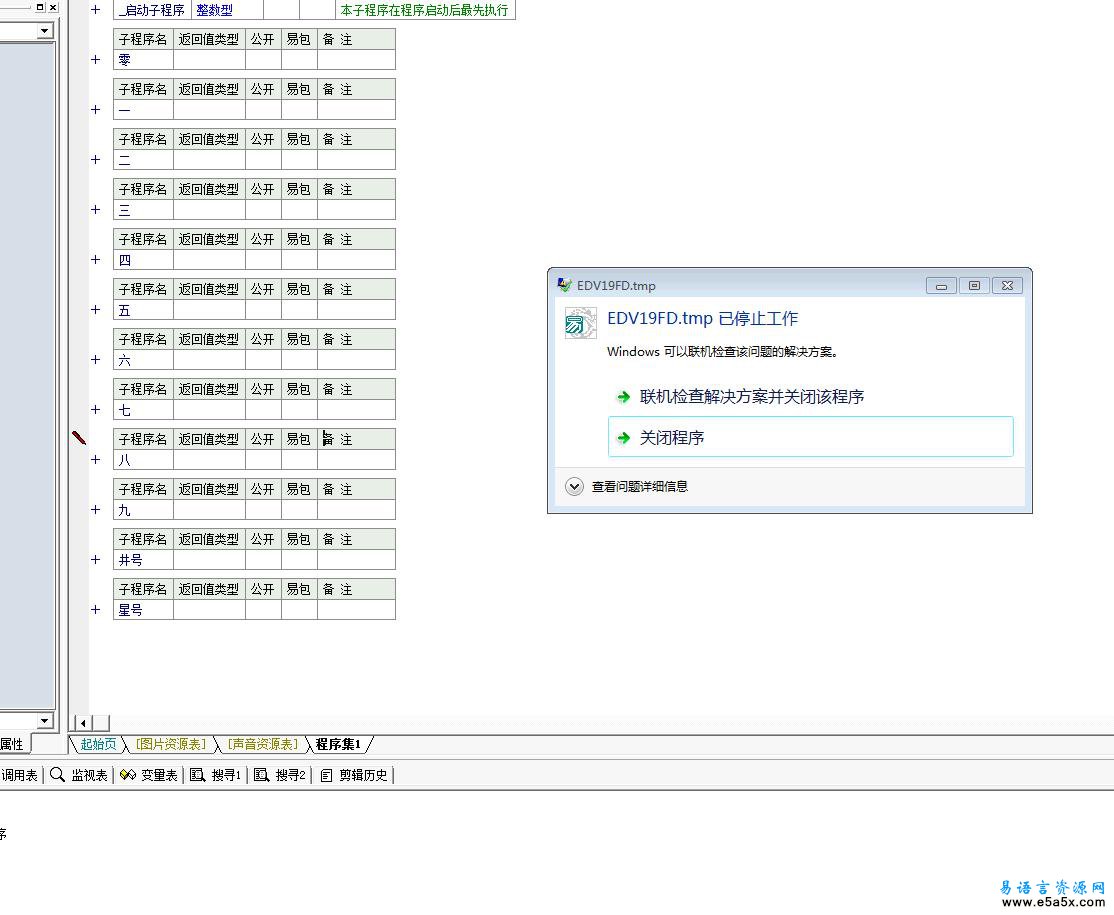
Task: Switch to 搜寻1 results panel
Action: 216,775
